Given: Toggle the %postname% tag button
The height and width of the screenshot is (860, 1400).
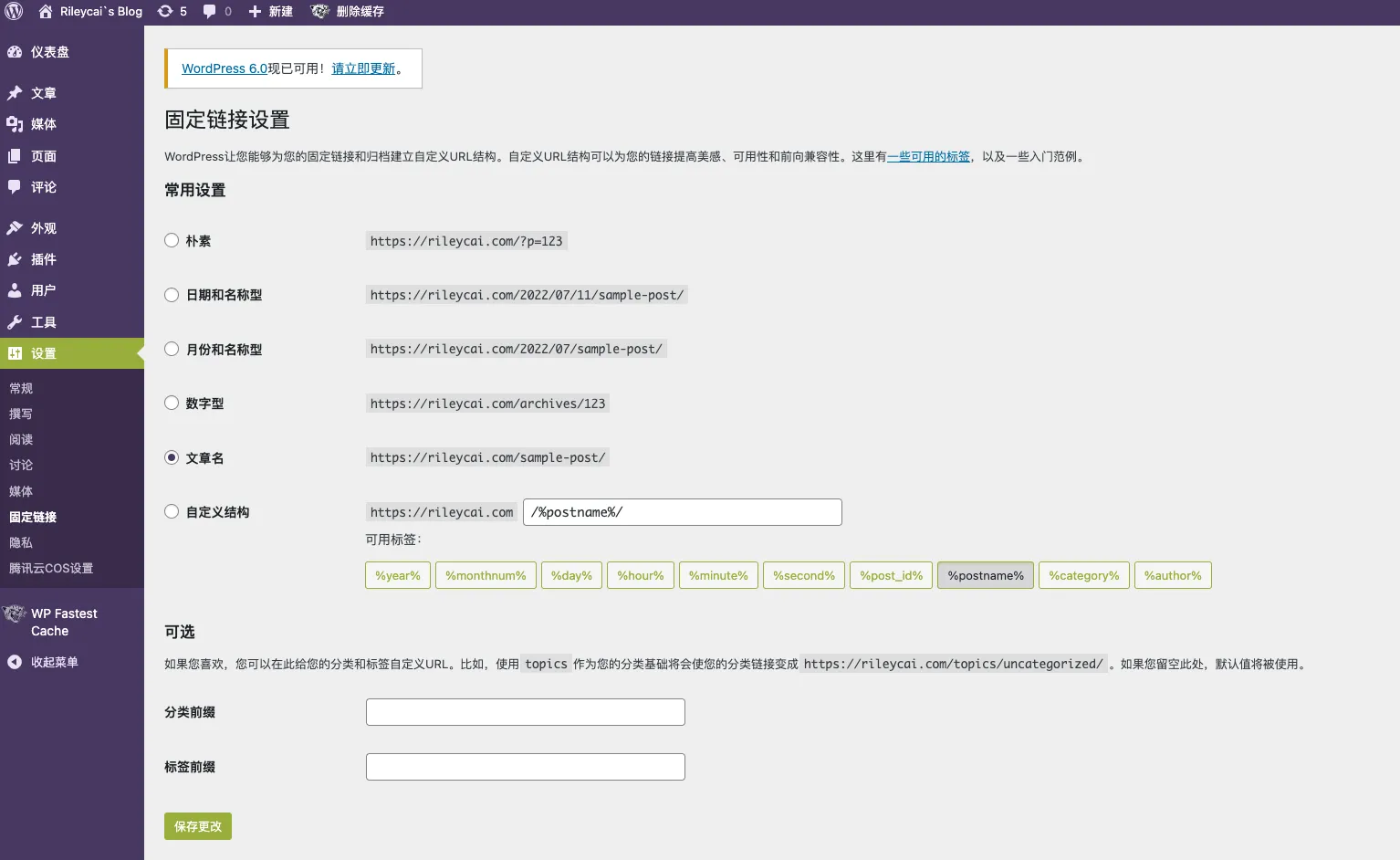Looking at the screenshot, I should coord(986,575).
